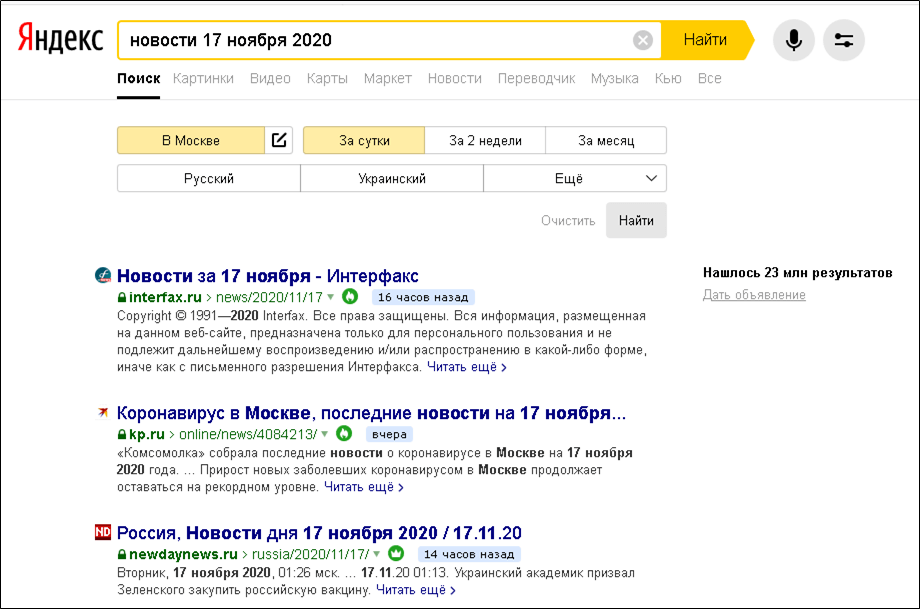Click the yellow Найти search button

(706, 40)
